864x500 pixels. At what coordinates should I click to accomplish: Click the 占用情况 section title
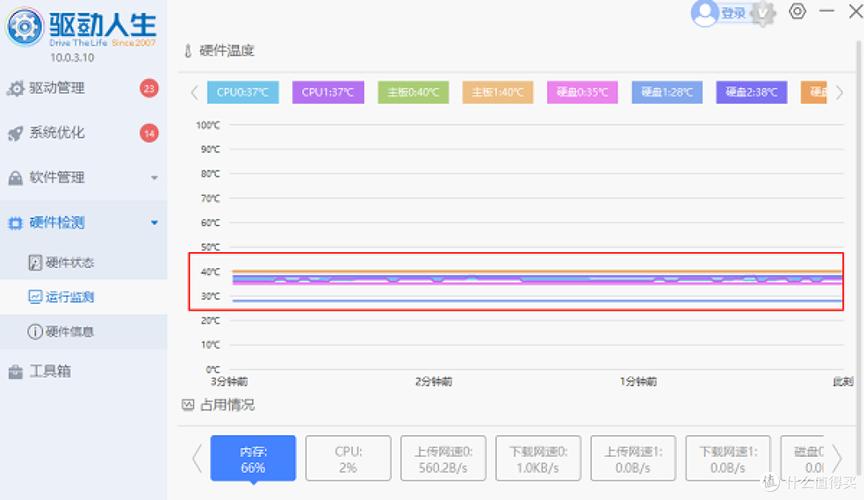(x=227, y=405)
